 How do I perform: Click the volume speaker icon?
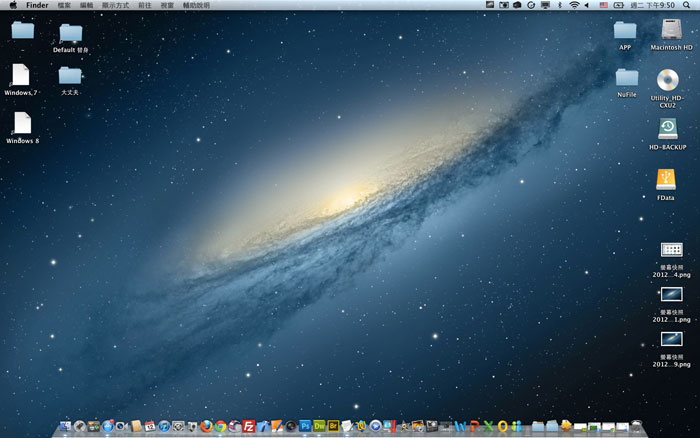[x=586, y=5]
